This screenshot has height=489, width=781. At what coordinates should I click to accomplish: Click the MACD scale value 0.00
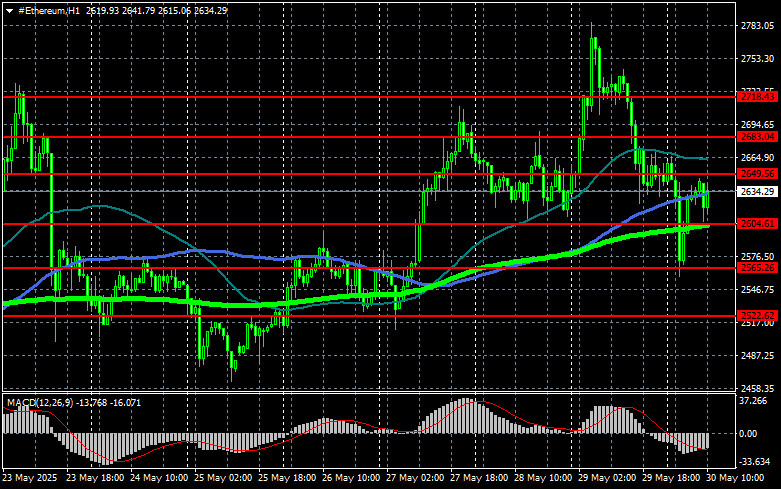coord(748,434)
